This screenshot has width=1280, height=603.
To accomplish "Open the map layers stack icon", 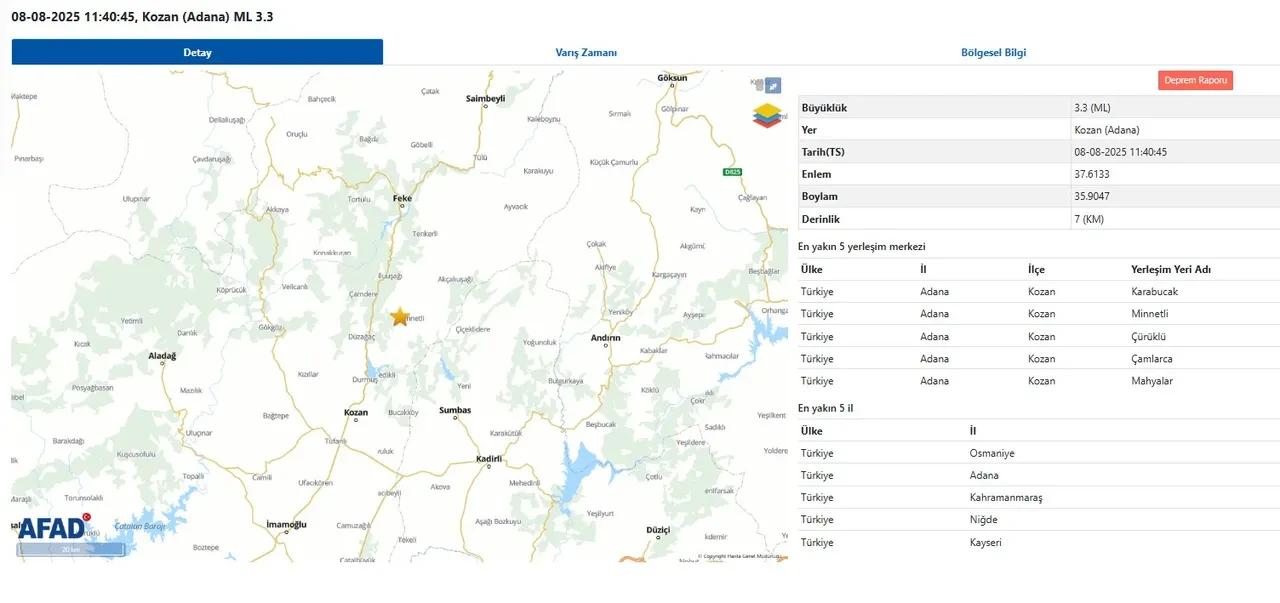I will [766, 115].
